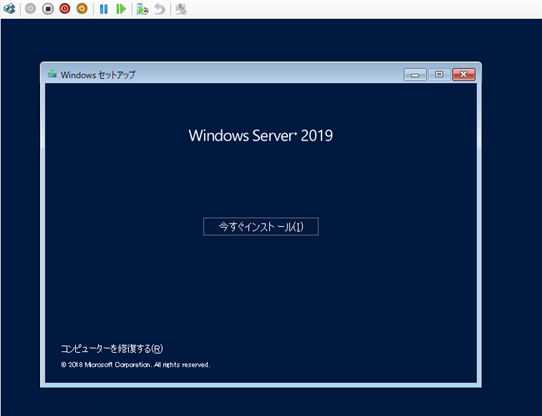This screenshot has height=416, width=542.
Task: Click the setup icon in the title bar
Action: point(52,74)
